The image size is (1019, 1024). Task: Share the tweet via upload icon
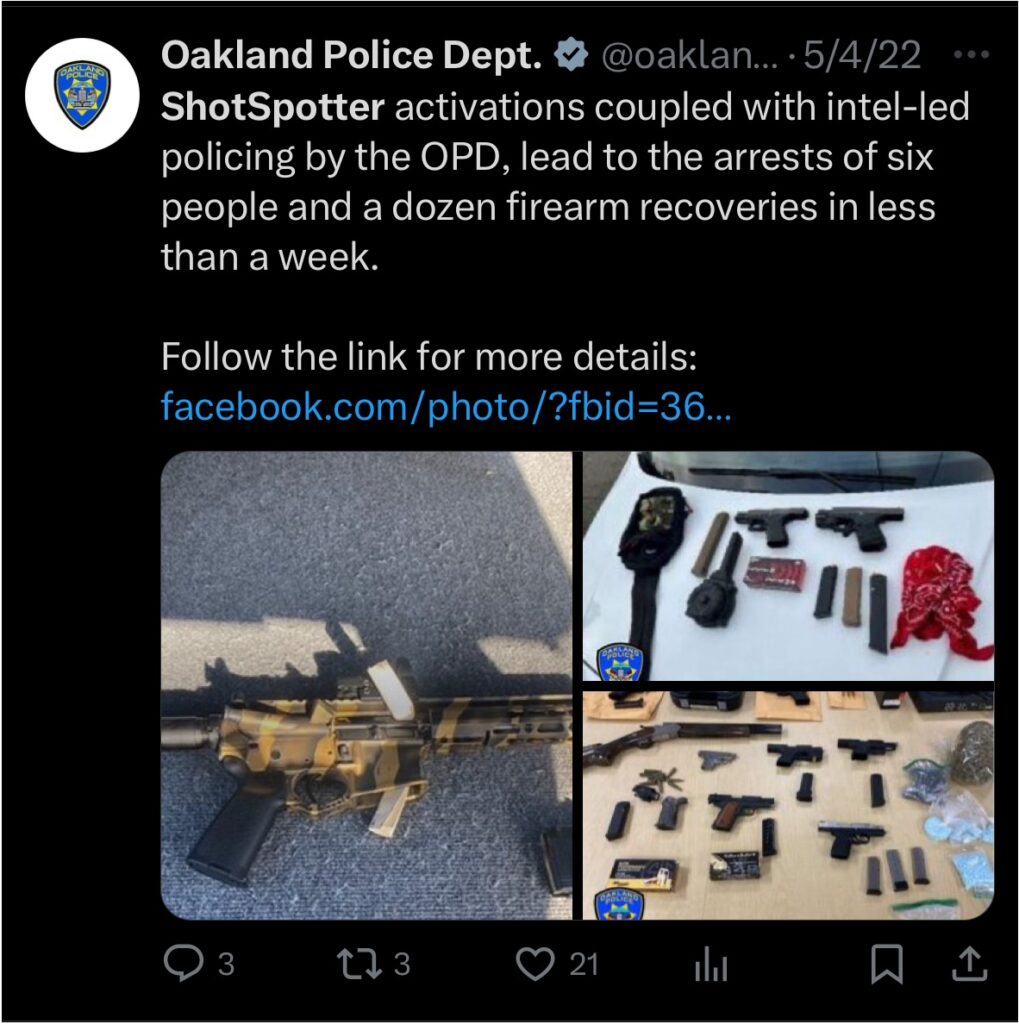tap(969, 964)
